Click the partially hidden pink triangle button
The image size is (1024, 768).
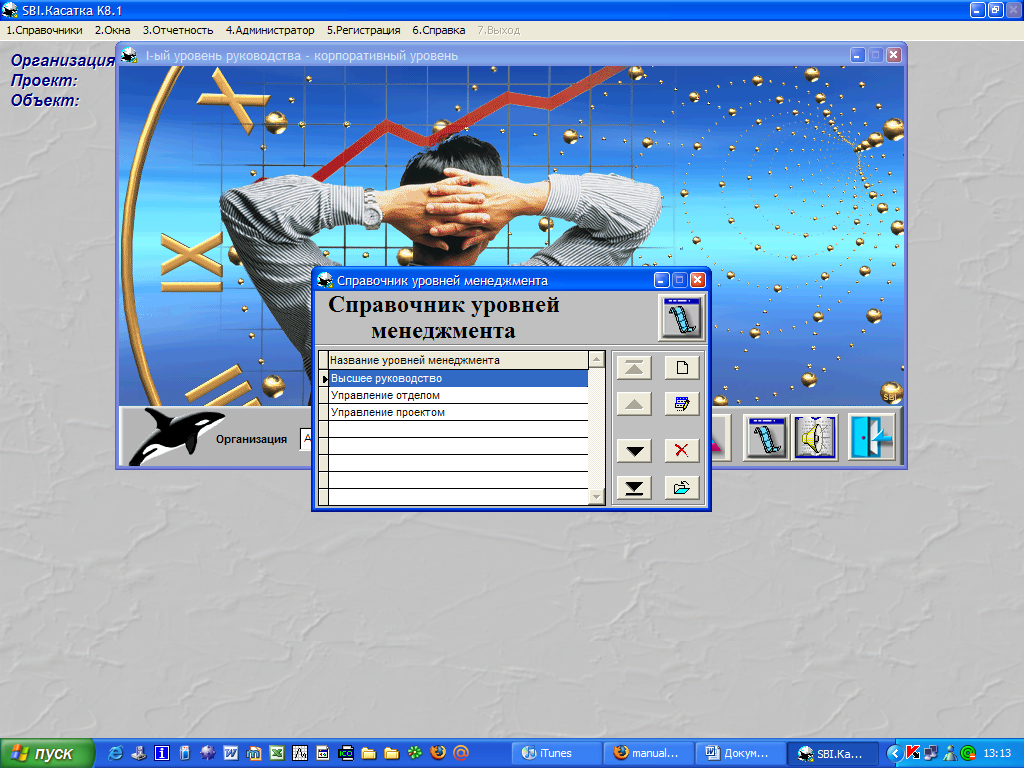coord(720,438)
